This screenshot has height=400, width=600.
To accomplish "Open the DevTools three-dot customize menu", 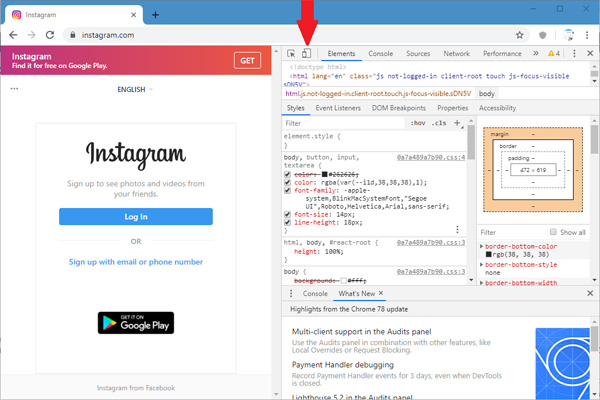I will point(574,54).
